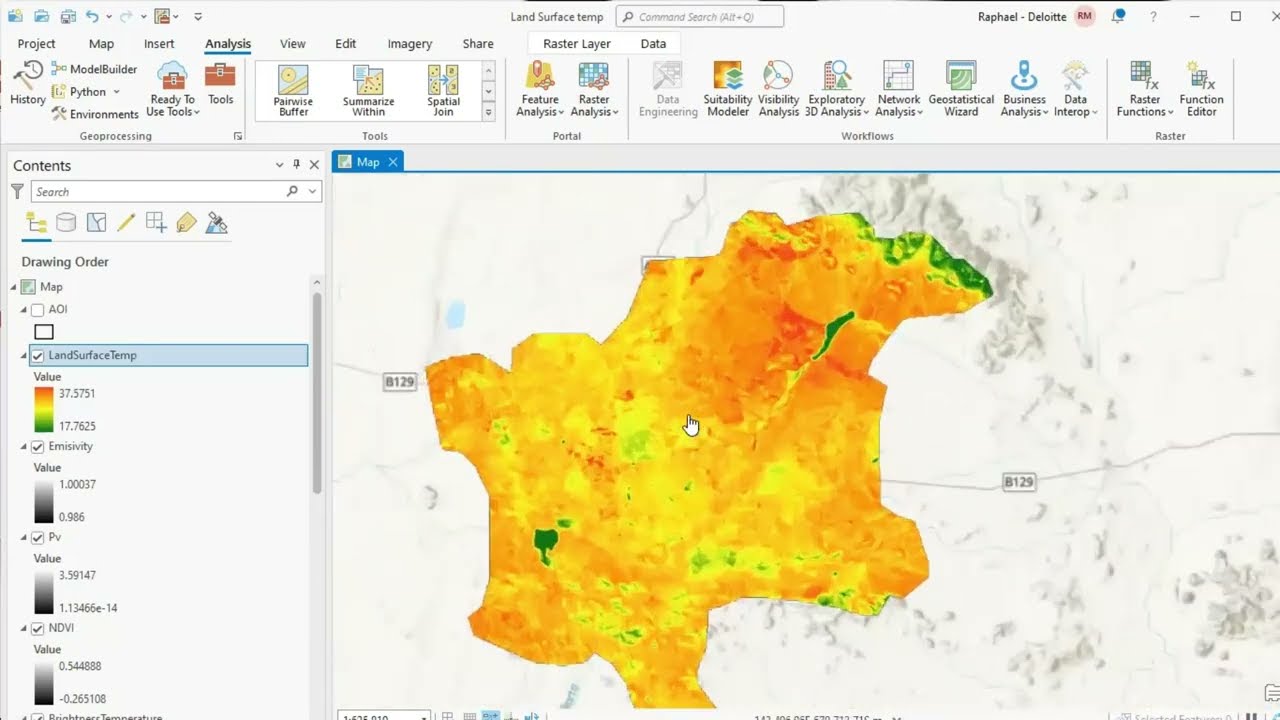Select List By Data Source view
1280x720 pixels.
[x=66, y=223]
